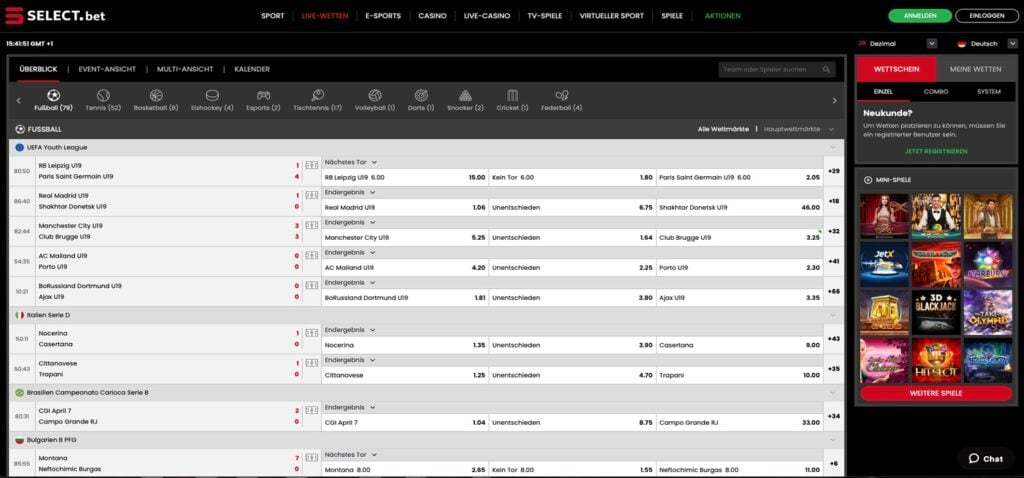Open the E-Sports menu item
The width and height of the screenshot is (1024, 478).
click(x=383, y=16)
